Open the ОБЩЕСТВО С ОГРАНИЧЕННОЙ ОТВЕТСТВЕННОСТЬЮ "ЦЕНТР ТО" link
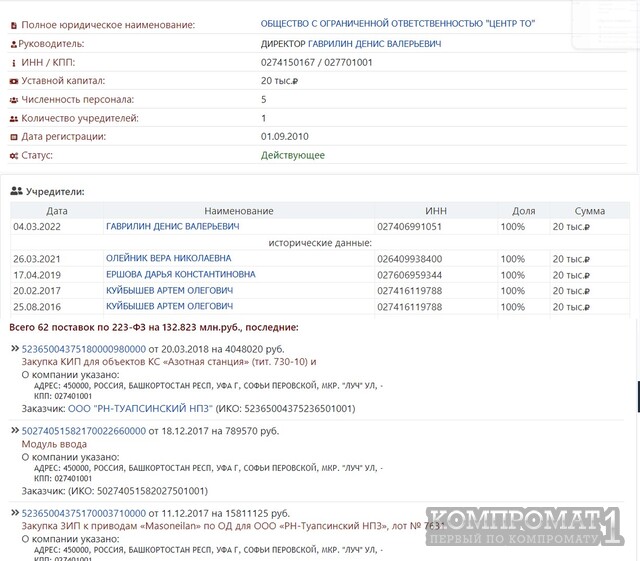 point(398,24)
